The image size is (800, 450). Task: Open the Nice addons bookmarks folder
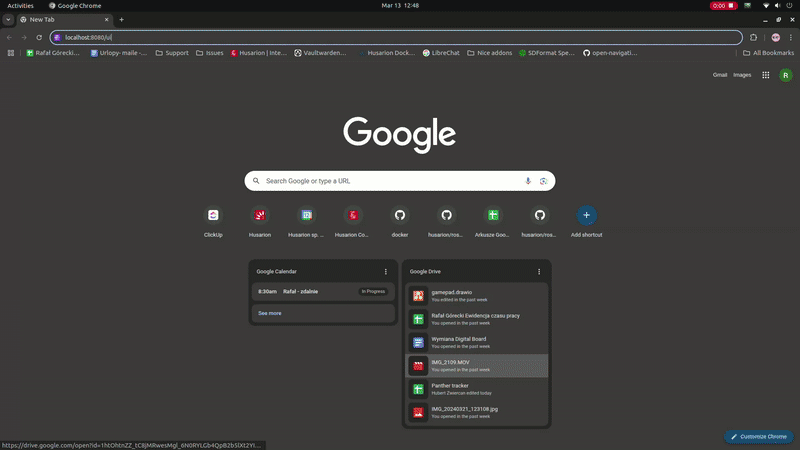(489, 53)
